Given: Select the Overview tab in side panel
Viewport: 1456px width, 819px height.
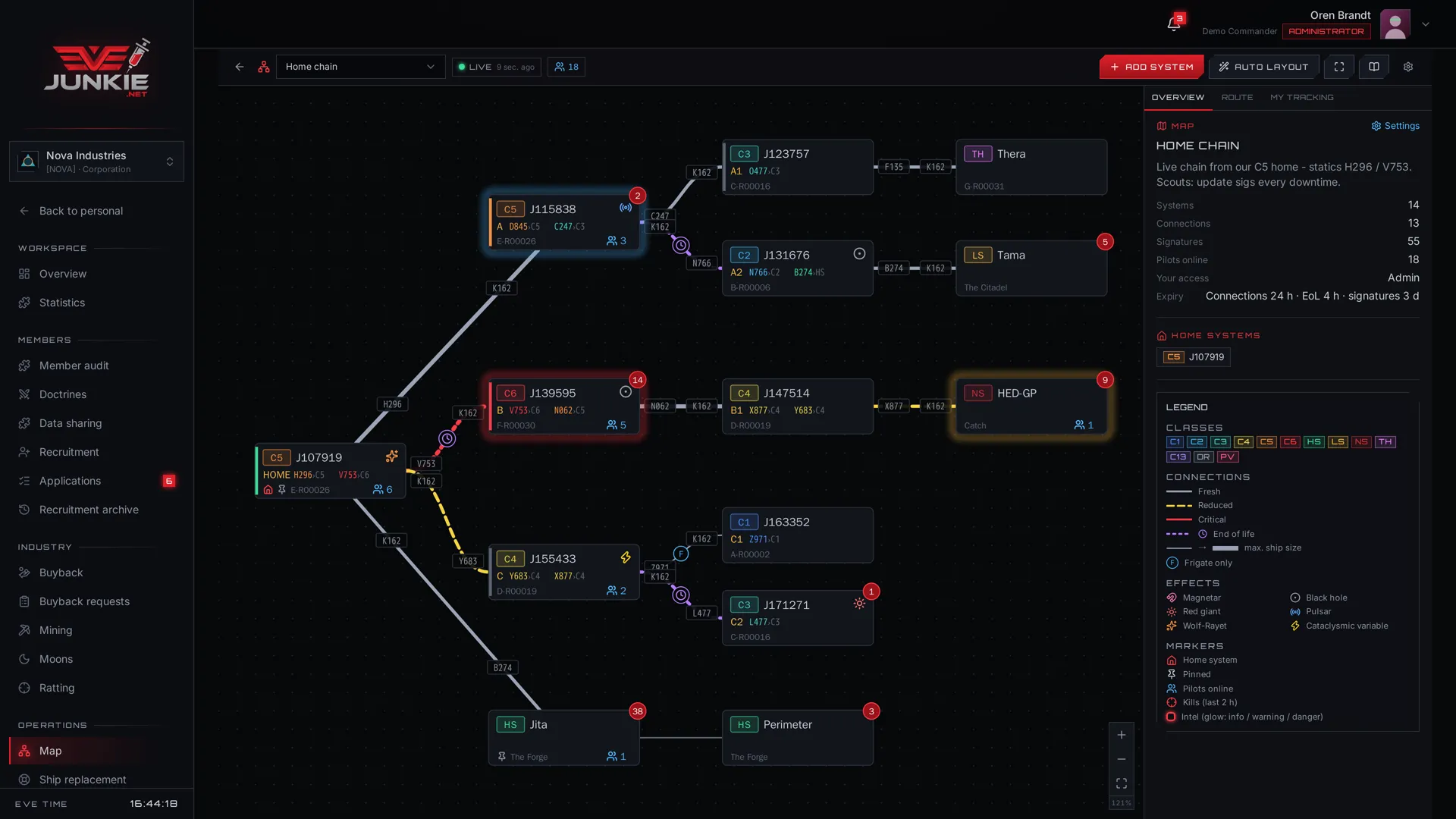Looking at the screenshot, I should click(x=1178, y=98).
